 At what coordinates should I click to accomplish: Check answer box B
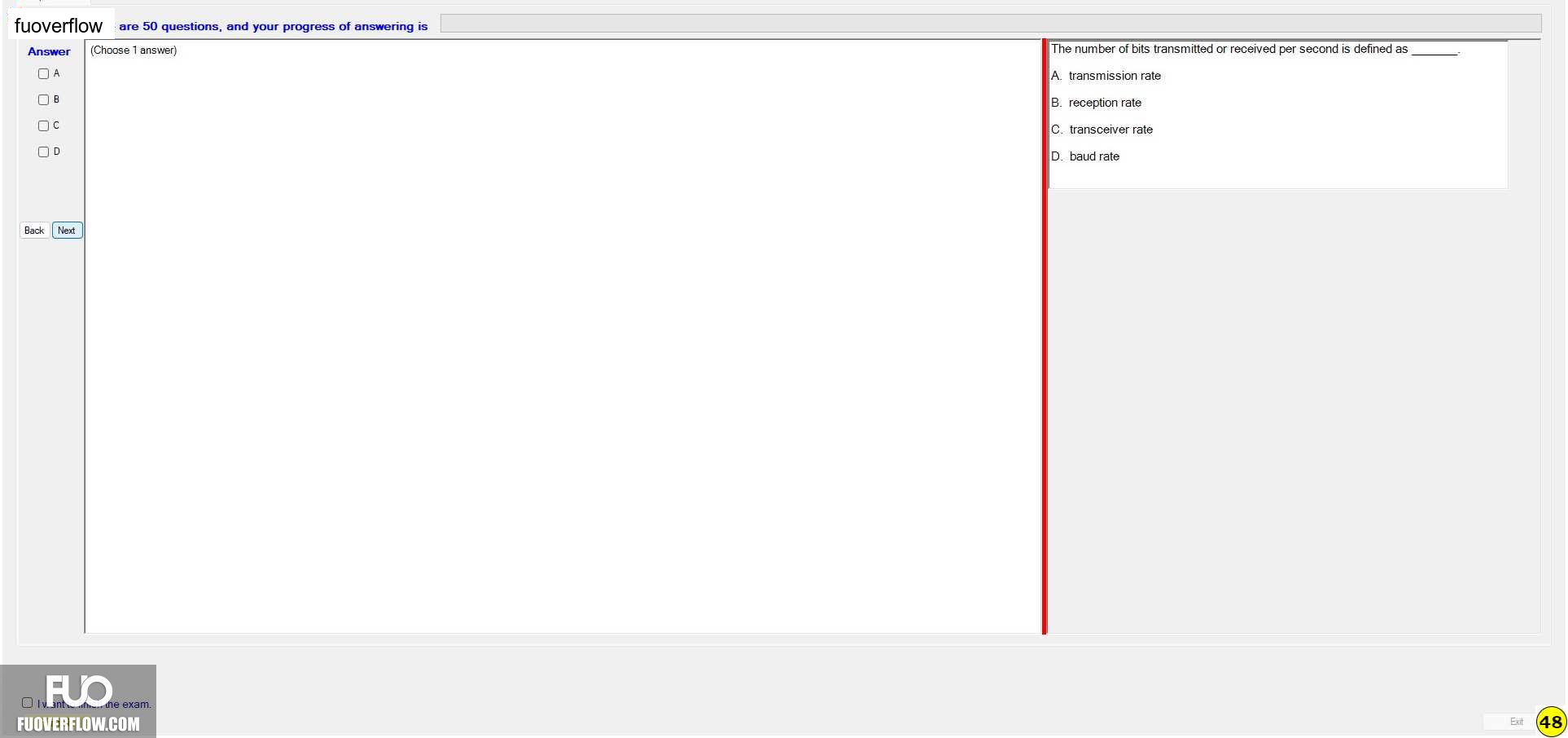point(44,100)
